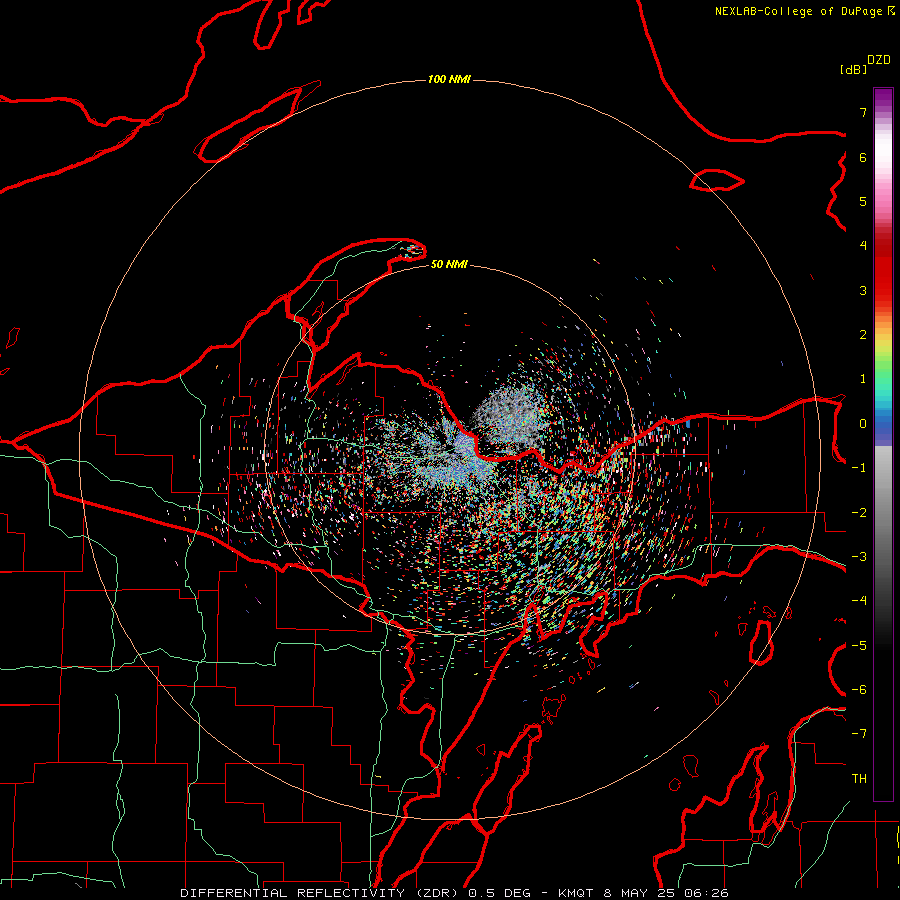Viewport: 900px width, 900px height.
Task: Click the -1 value on the color scale
Action: click(859, 468)
